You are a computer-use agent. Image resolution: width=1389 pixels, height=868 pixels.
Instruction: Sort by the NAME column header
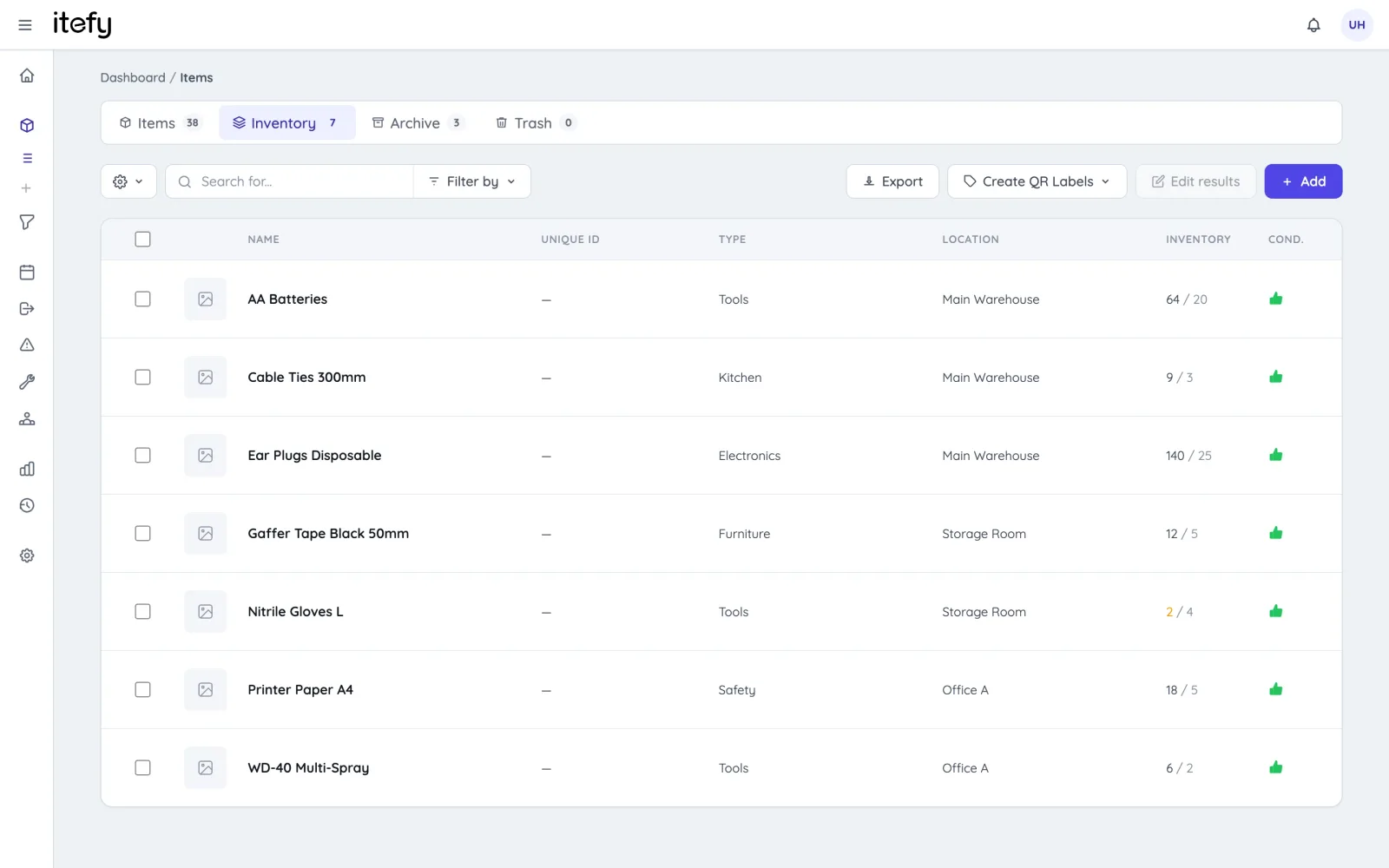(263, 239)
